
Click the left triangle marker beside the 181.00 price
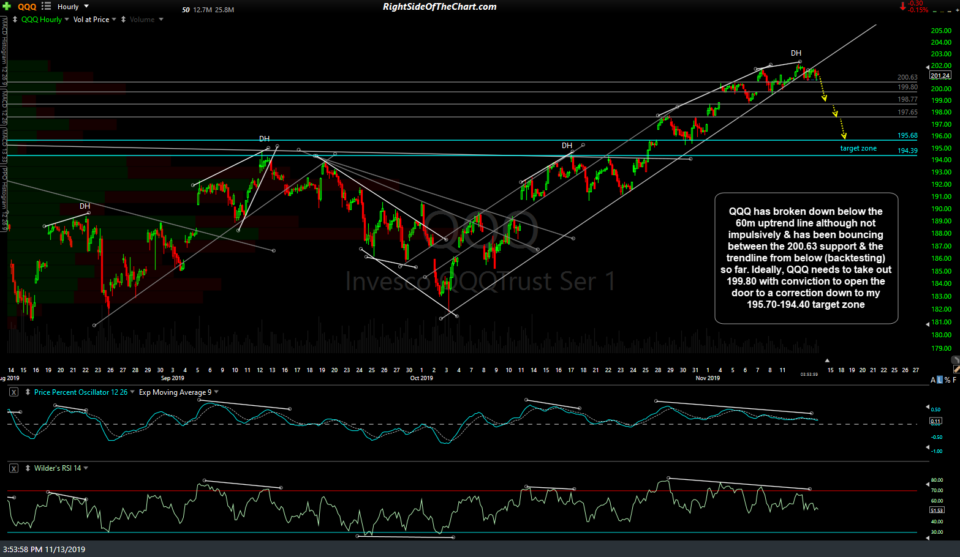[x=927, y=324]
